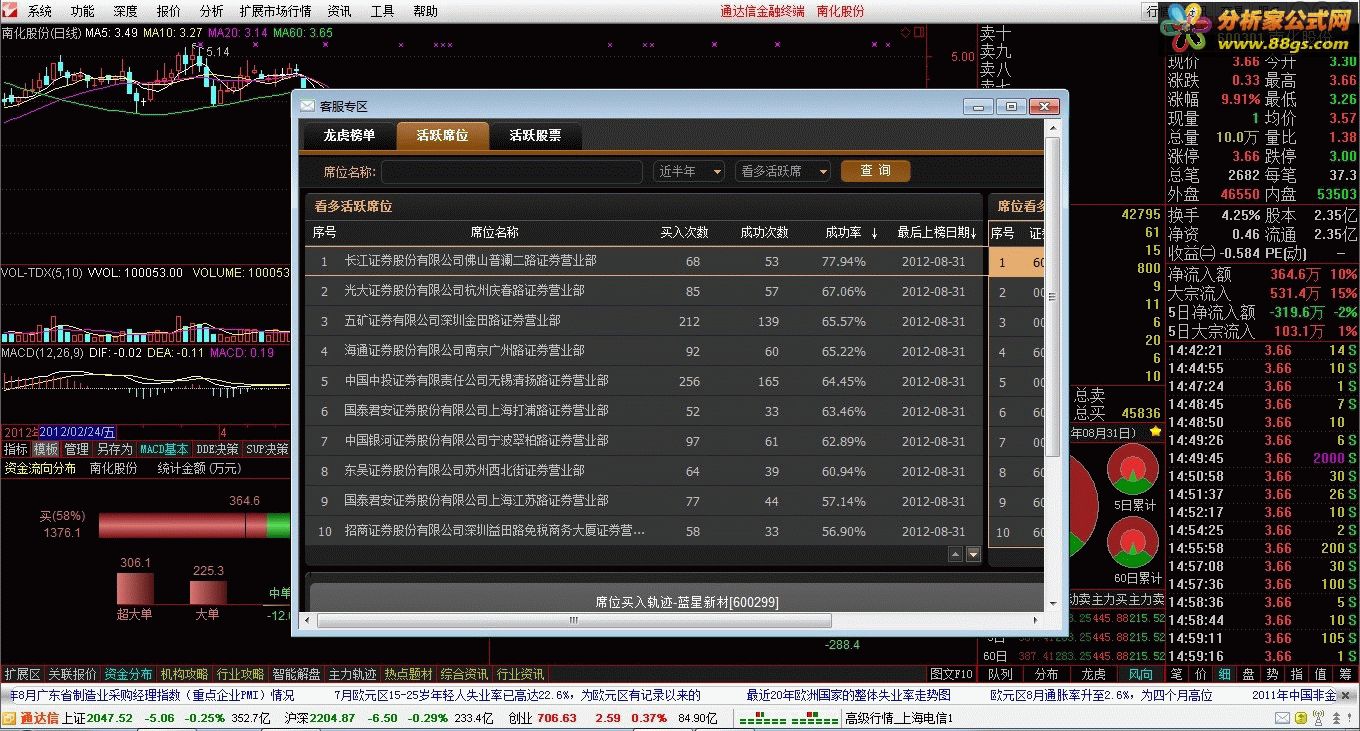Open the 帮助 menu
This screenshot has height=731, width=1360.
(425, 11)
